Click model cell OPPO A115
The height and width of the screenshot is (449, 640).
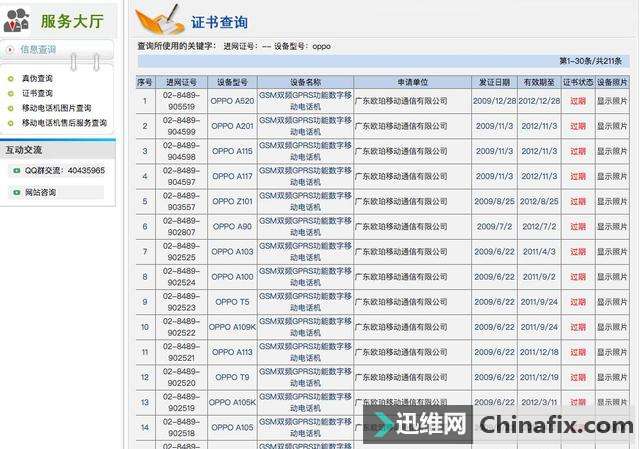click(x=232, y=151)
